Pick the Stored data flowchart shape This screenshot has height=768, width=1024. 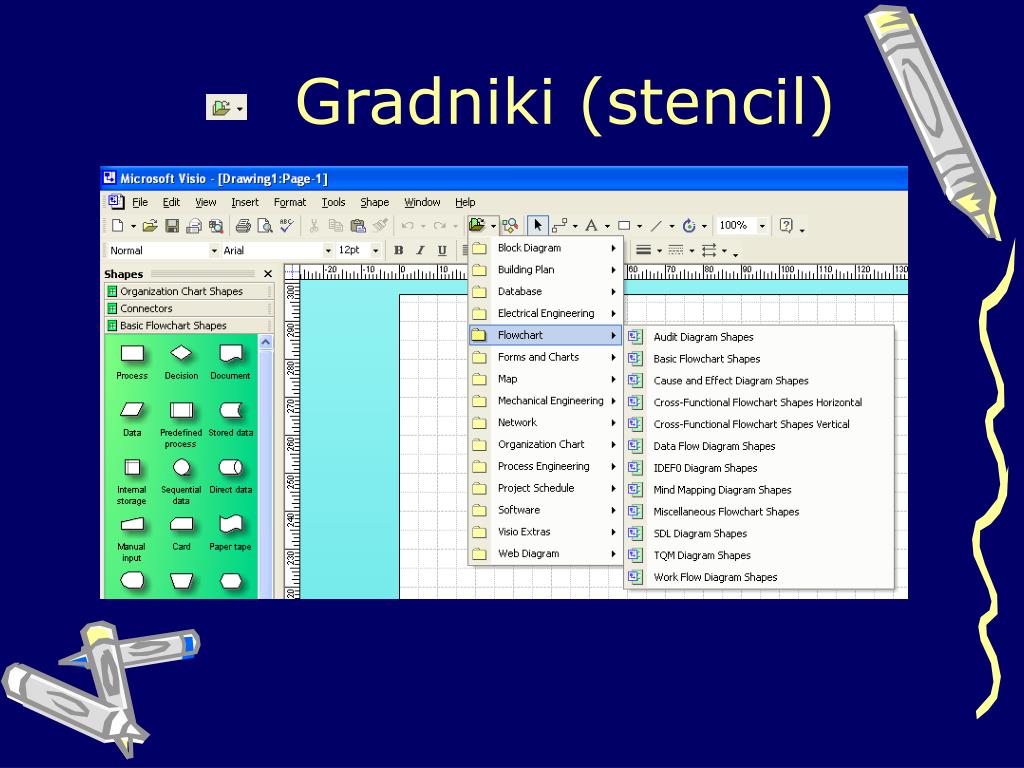pyautogui.click(x=231, y=419)
